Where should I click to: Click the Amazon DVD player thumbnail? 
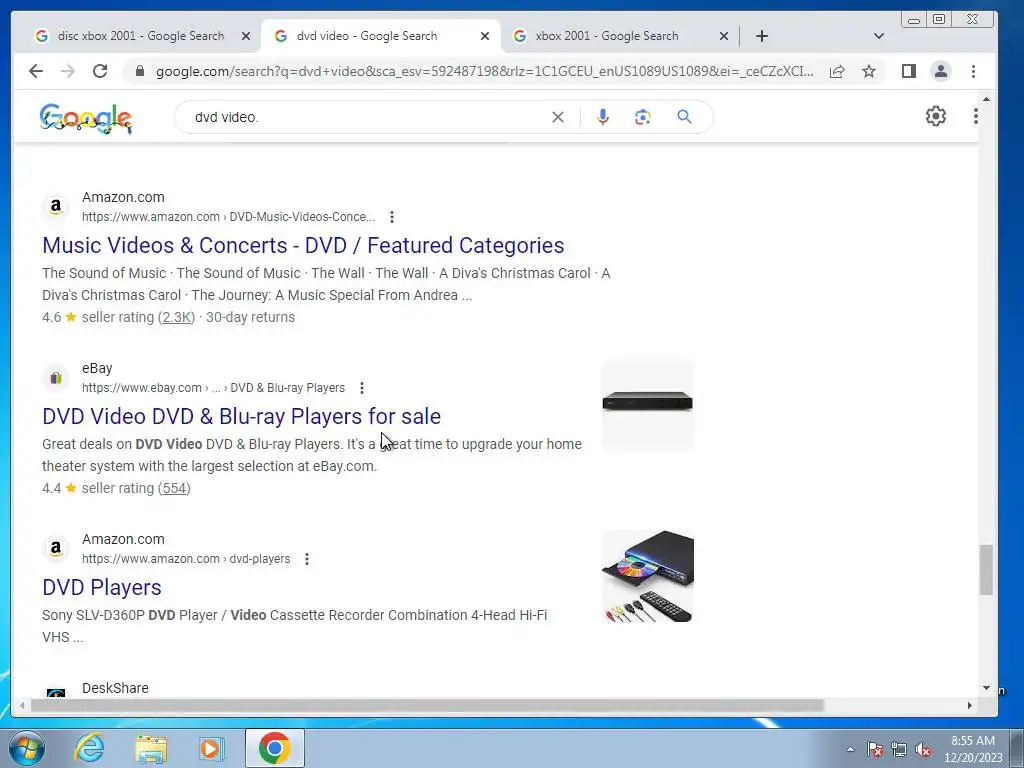tap(647, 576)
